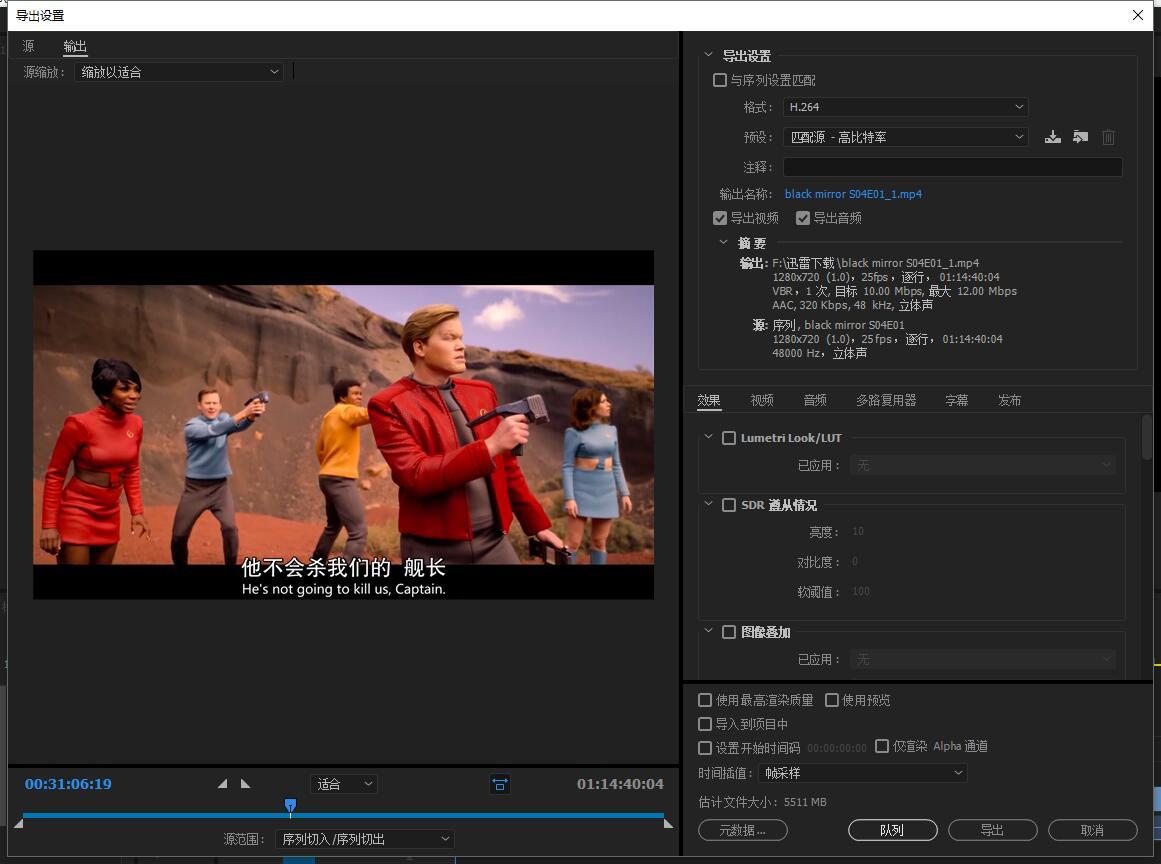Open the 时间插值 dropdown showing 帧采样
1161x864 pixels.
pyautogui.click(x=862, y=772)
